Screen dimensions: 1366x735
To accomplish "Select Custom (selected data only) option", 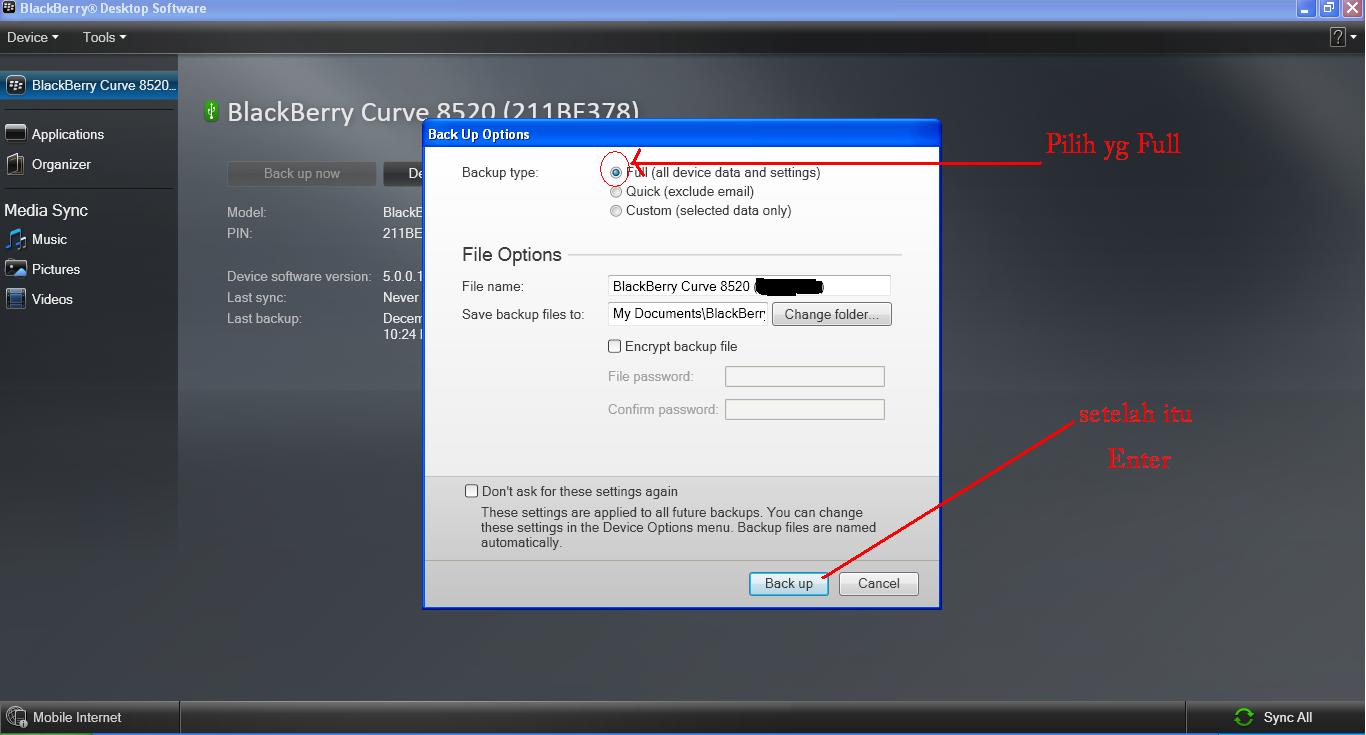I will pos(616,211).
